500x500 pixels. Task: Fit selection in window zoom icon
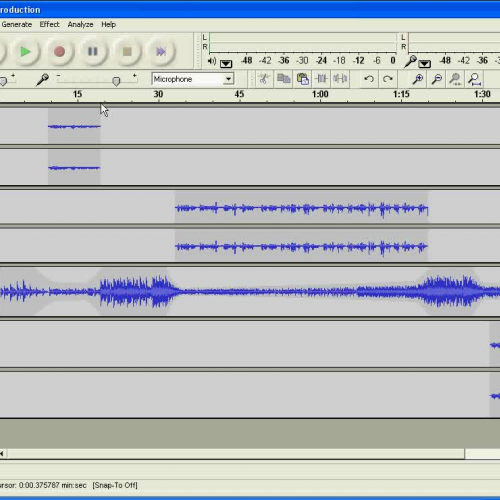[x=455, y=79]
